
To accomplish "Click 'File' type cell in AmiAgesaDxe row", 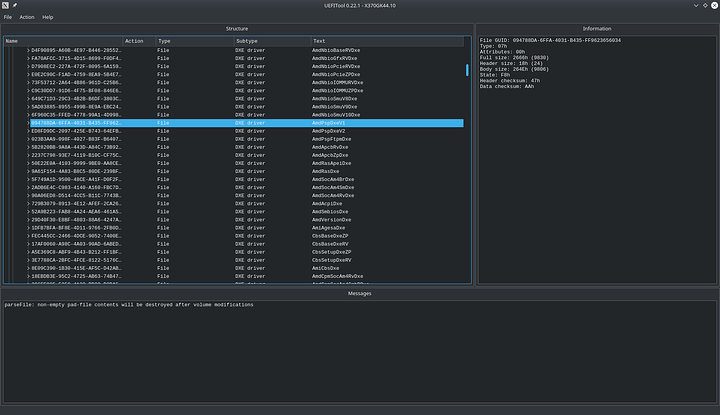I will coord(163,228).
